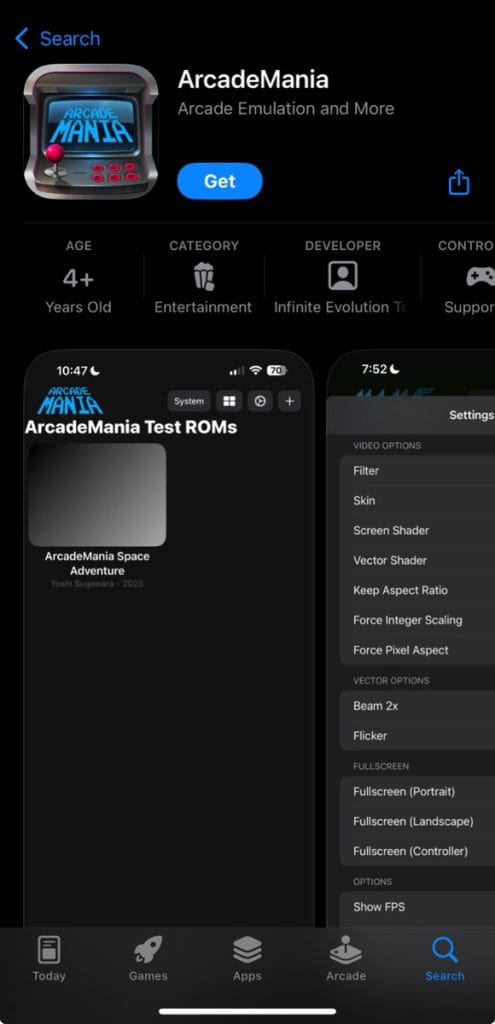Tap the back chevron arrow
This screenshot has width=495, height=1024.
pyautogui.click(x=22, y=39)
